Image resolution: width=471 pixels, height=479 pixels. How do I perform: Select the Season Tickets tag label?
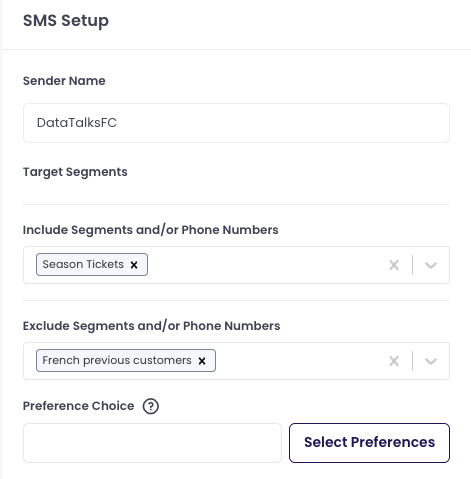click(83, 264)
